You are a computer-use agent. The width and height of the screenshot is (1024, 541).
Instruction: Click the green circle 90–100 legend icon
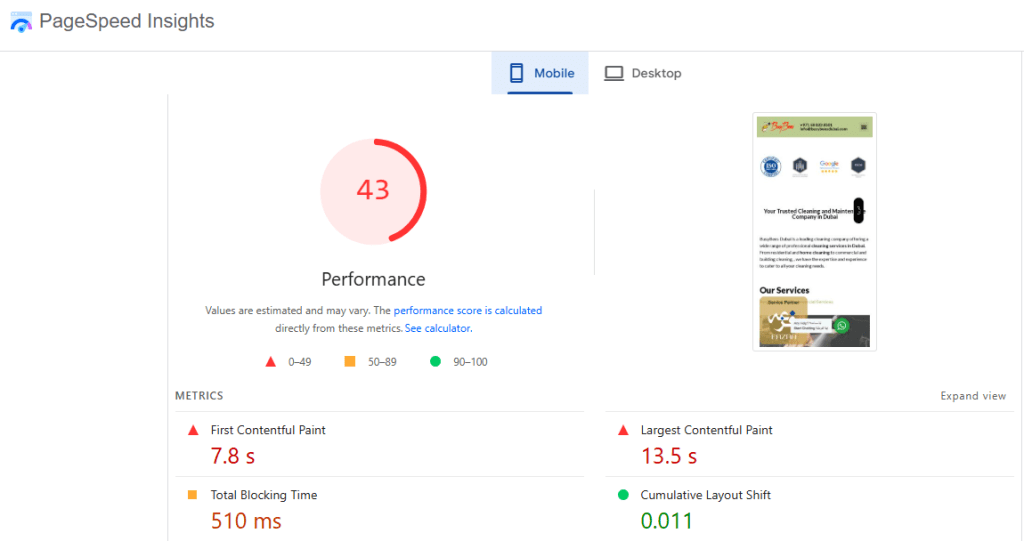pos(436,361)
